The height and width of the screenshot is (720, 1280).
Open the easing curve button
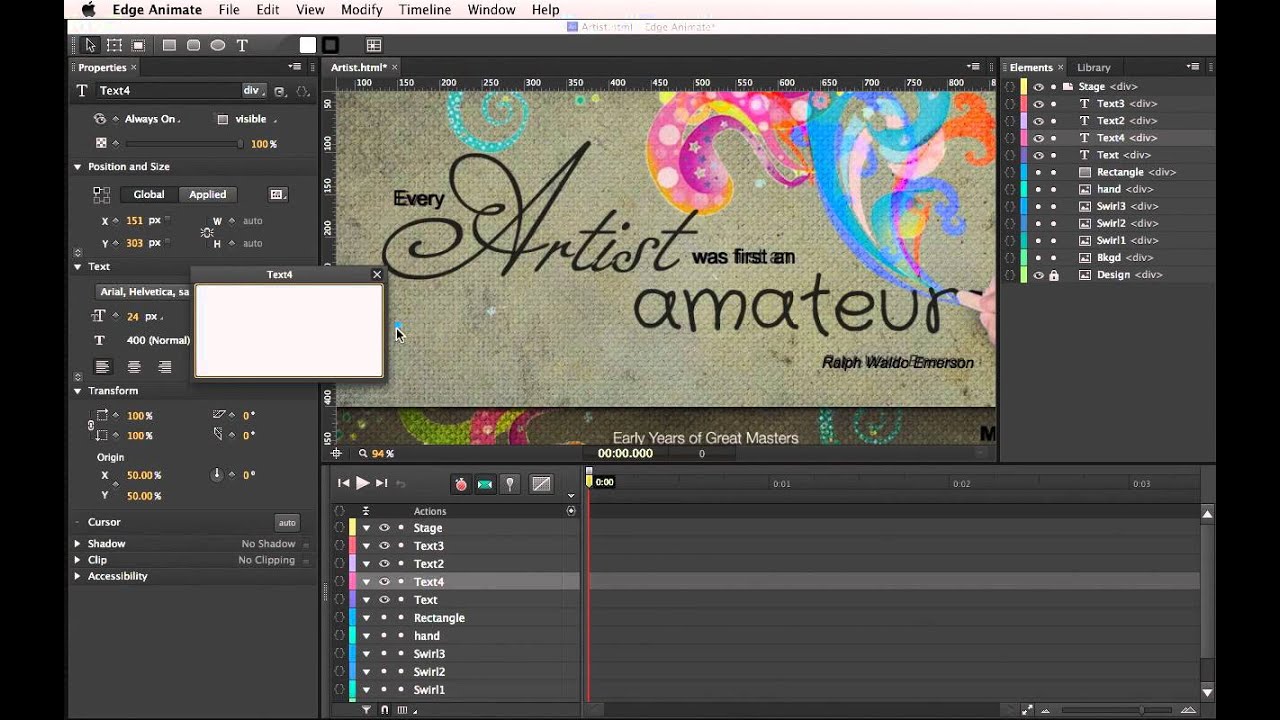coord(541,484)
